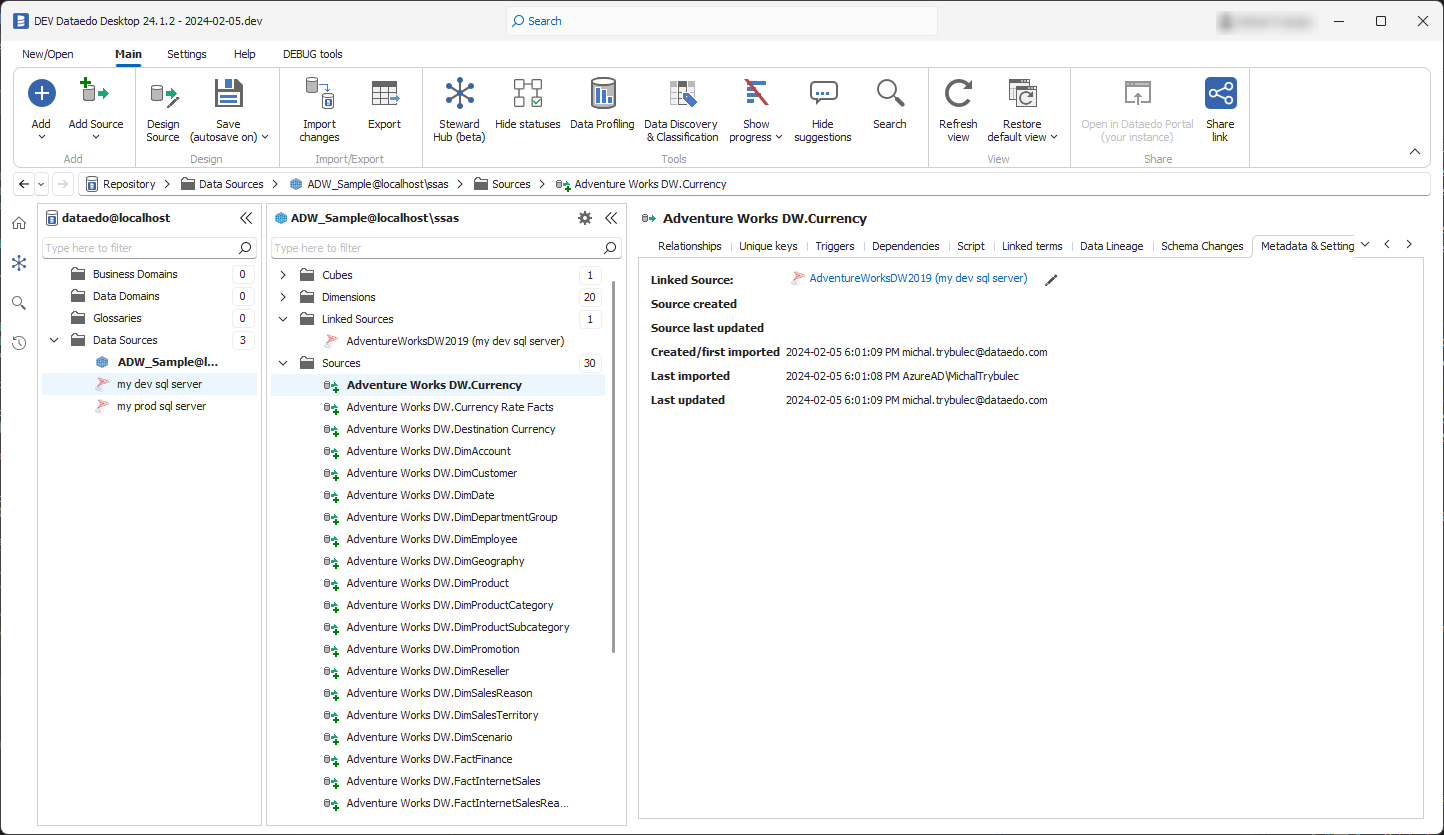Click the navigate back arrow
The width and height of the screenshot is (1444, 835).
coord(24,184)
